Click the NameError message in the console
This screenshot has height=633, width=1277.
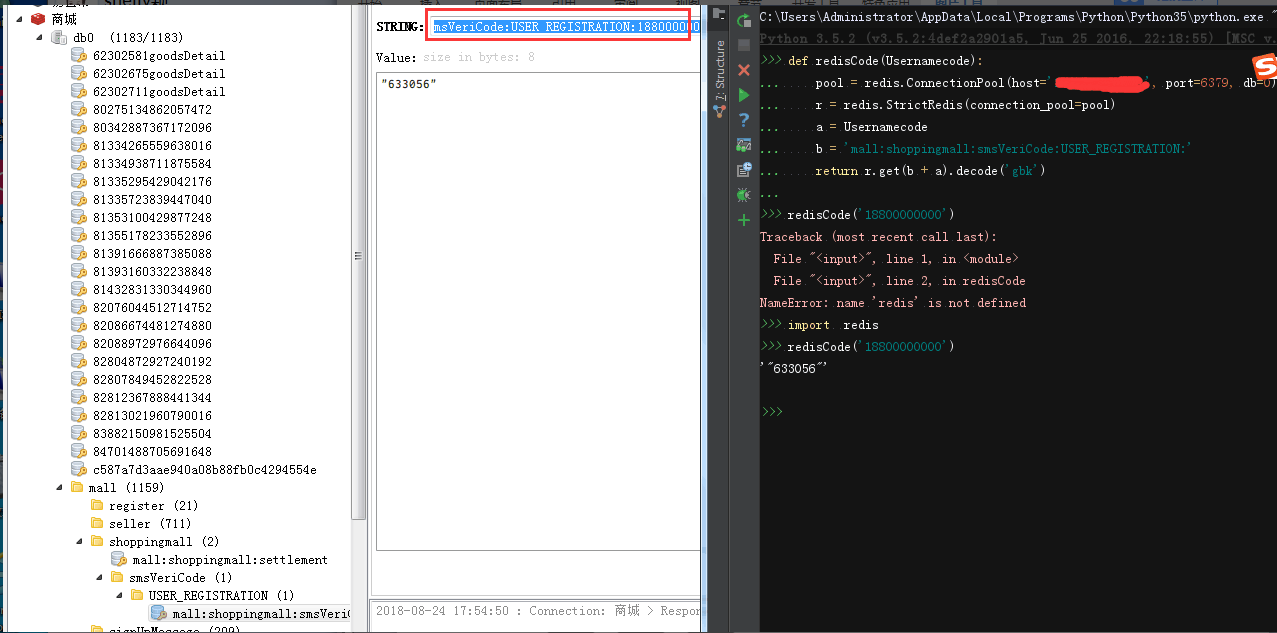(893, 303)
